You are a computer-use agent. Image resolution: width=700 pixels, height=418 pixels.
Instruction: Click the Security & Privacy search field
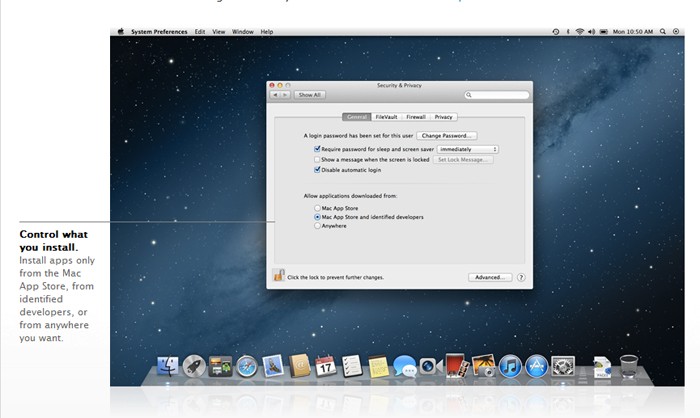(x=496, y=95)
